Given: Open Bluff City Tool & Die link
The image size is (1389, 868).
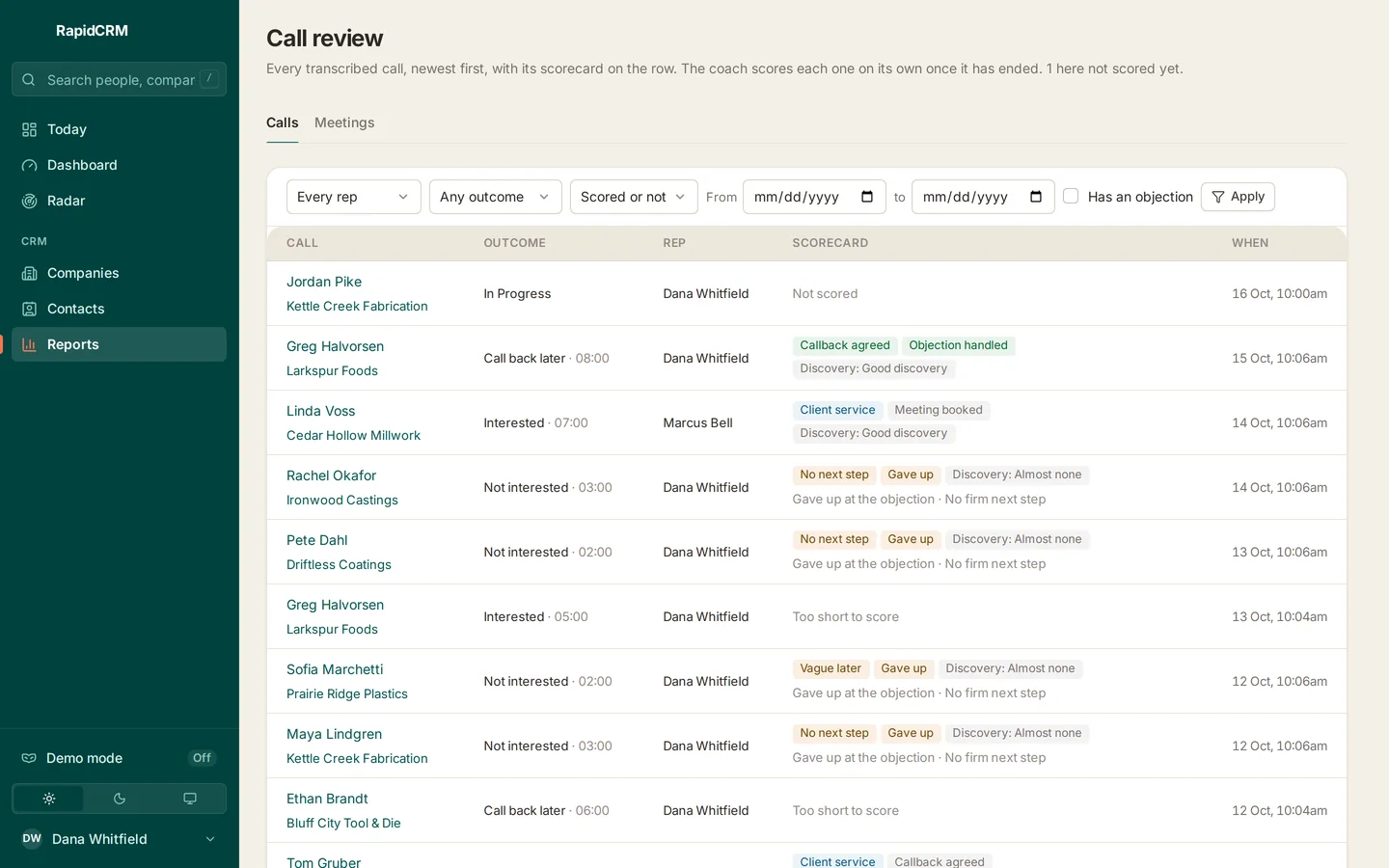Looking at the screenshot, I should (x=343, y=823).
